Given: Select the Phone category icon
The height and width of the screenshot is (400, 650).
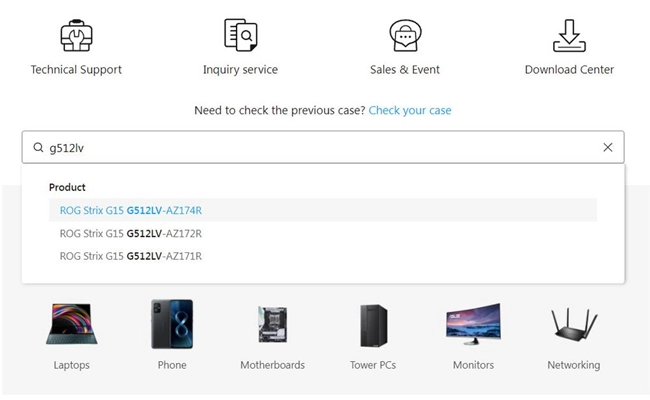Looking at the screenshot, I should click(172, 324).
